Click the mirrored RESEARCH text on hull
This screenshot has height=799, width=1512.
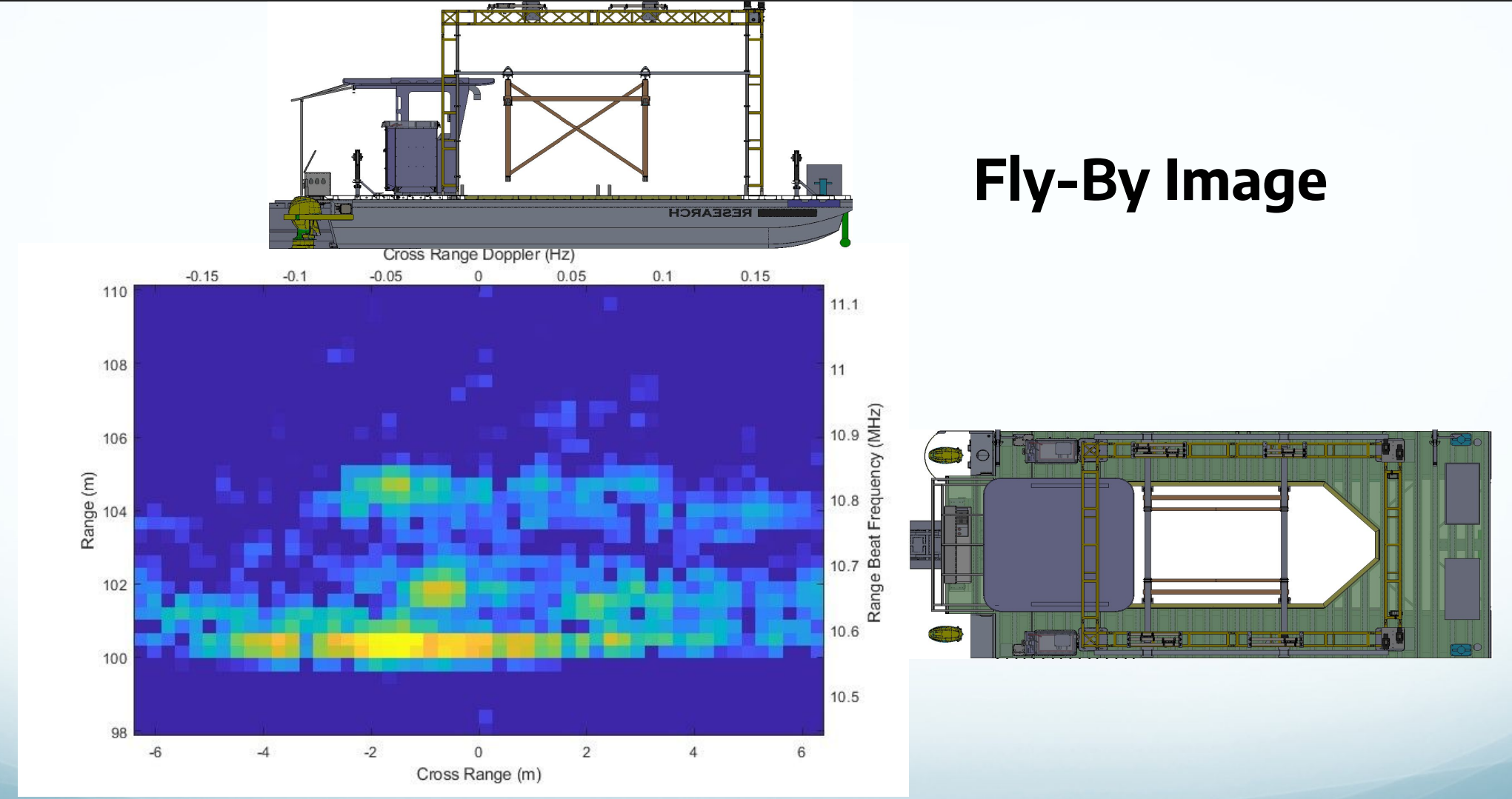coord(710,213)
